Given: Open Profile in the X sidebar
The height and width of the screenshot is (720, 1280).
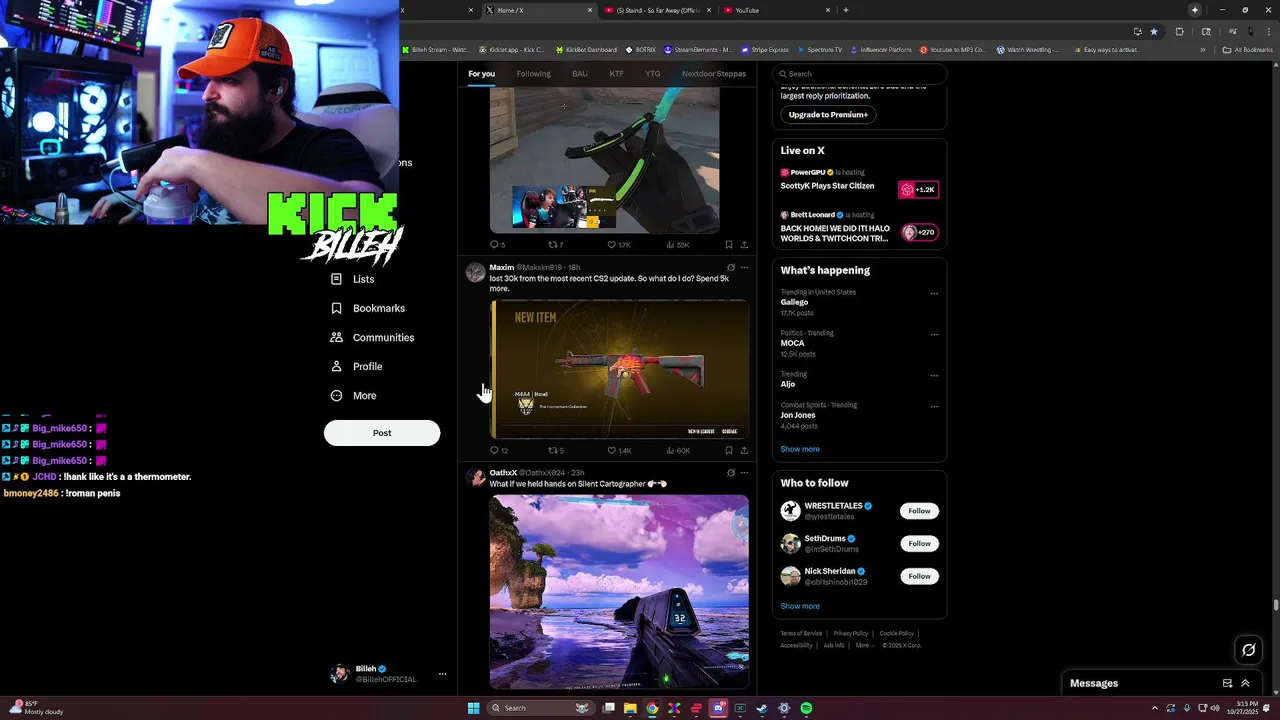Looking at the screenshot, I should point(356,366).
